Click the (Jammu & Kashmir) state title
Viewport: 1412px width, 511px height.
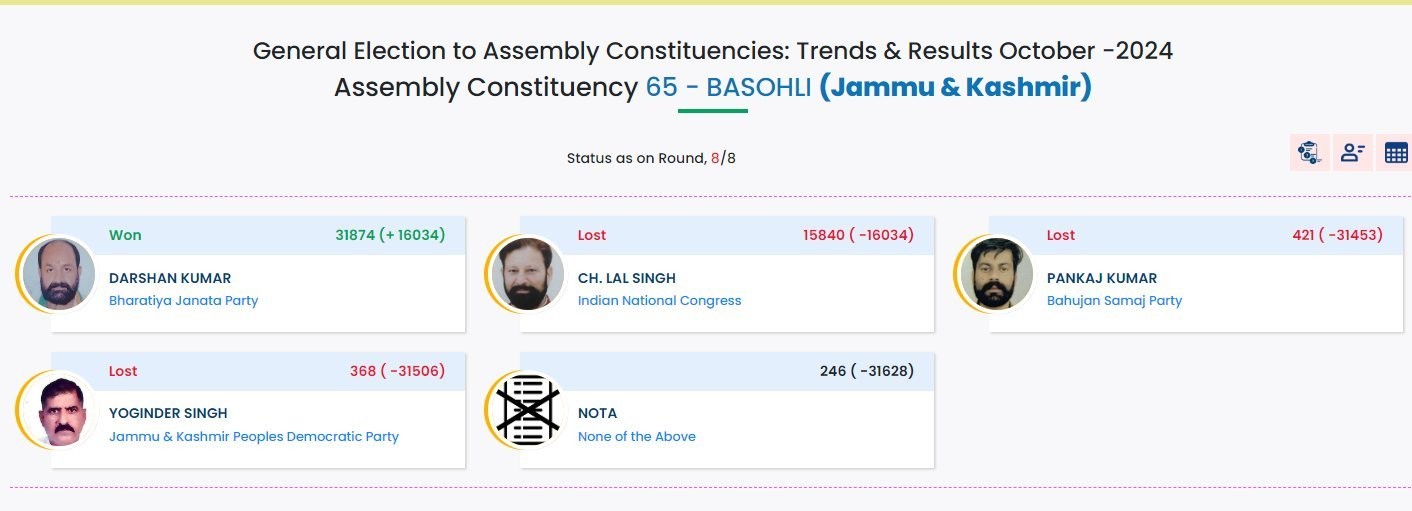tap(955, 87)
